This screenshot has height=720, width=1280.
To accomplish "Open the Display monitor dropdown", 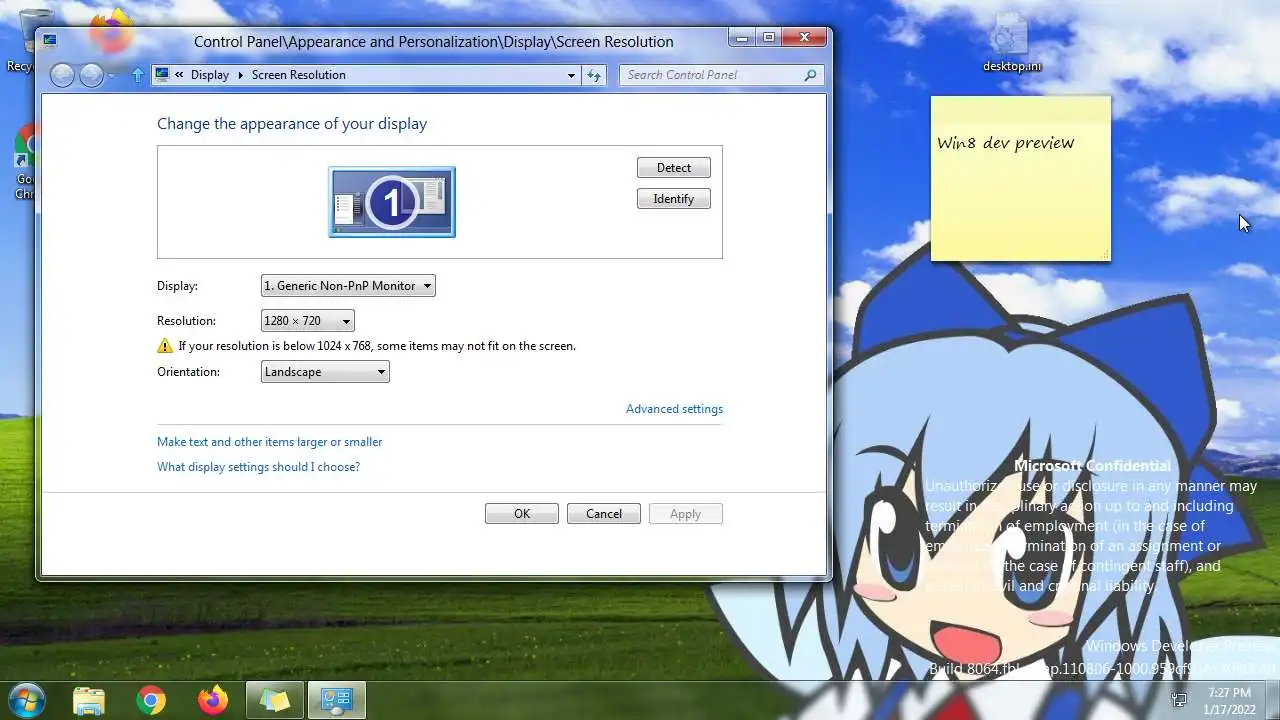I will pos(348,286).
